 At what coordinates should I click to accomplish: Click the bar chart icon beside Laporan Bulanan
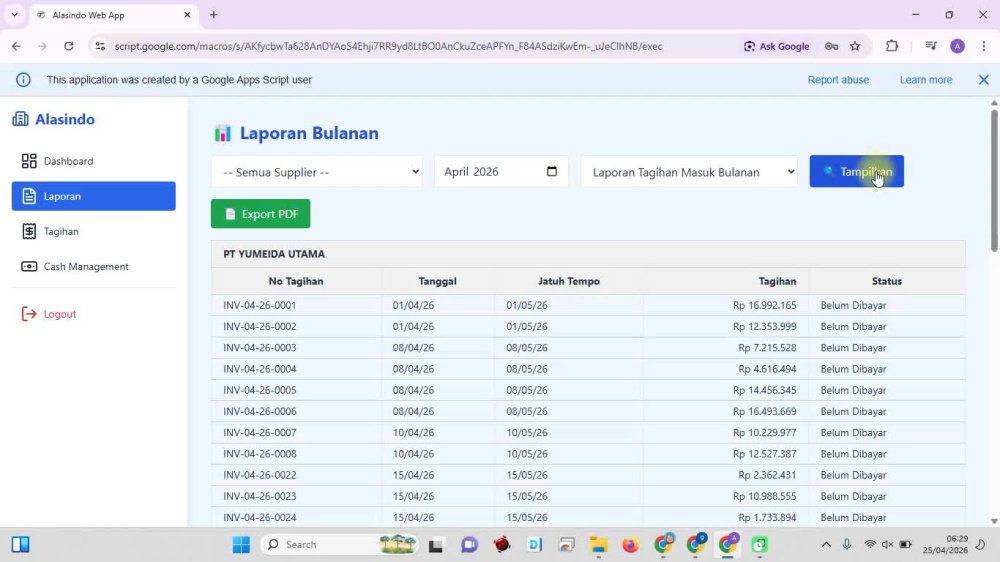coord(223,133)
